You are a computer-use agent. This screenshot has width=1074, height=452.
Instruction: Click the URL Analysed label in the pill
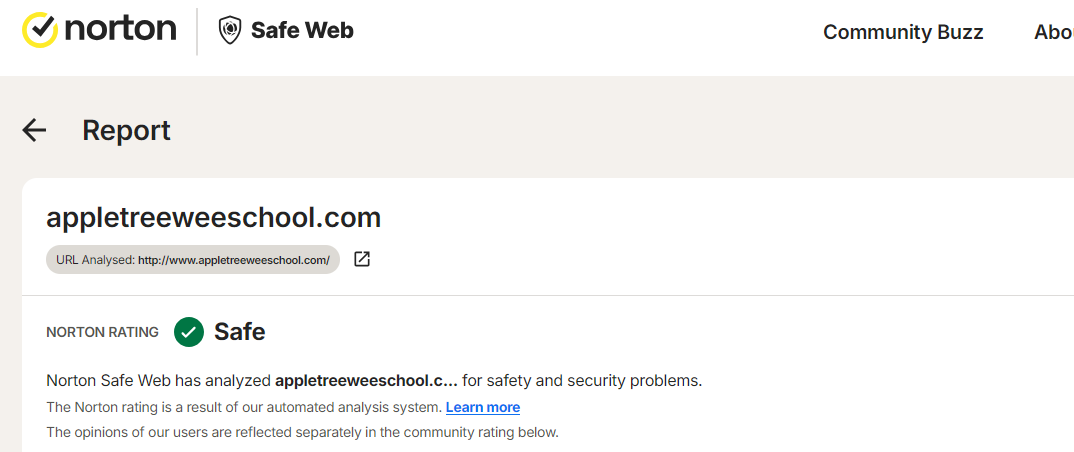[95, 260]
